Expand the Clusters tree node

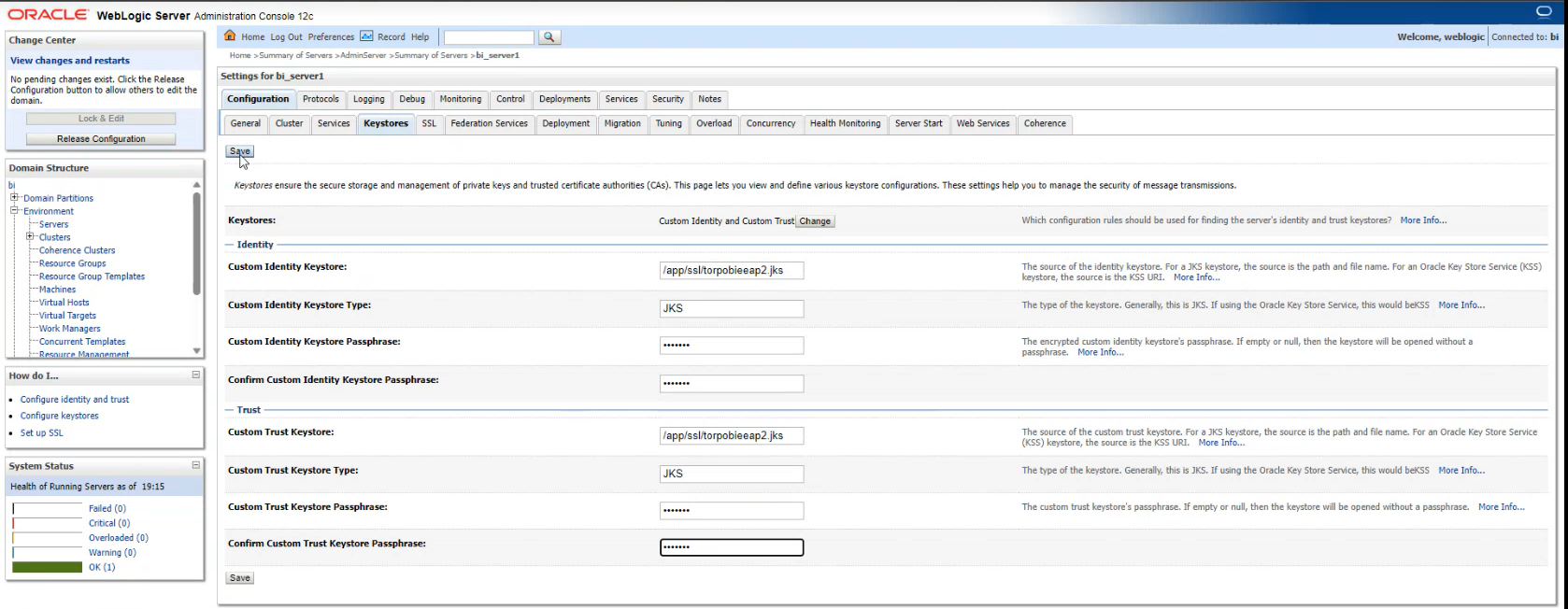30,237
